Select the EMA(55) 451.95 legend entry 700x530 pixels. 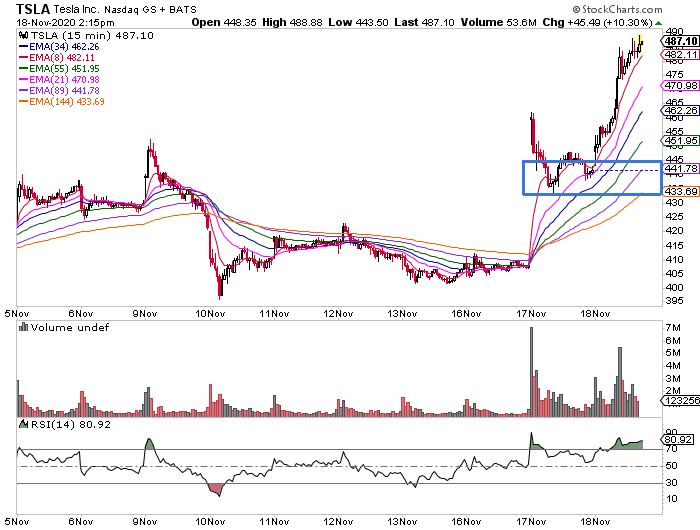pos(59,69)
